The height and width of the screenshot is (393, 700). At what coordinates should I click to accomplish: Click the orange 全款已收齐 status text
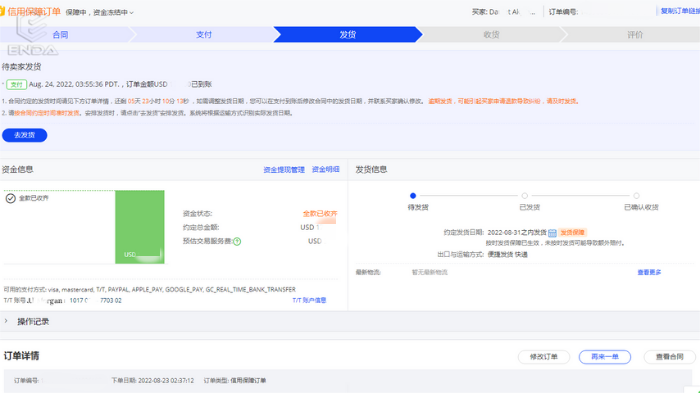point(320,213)
